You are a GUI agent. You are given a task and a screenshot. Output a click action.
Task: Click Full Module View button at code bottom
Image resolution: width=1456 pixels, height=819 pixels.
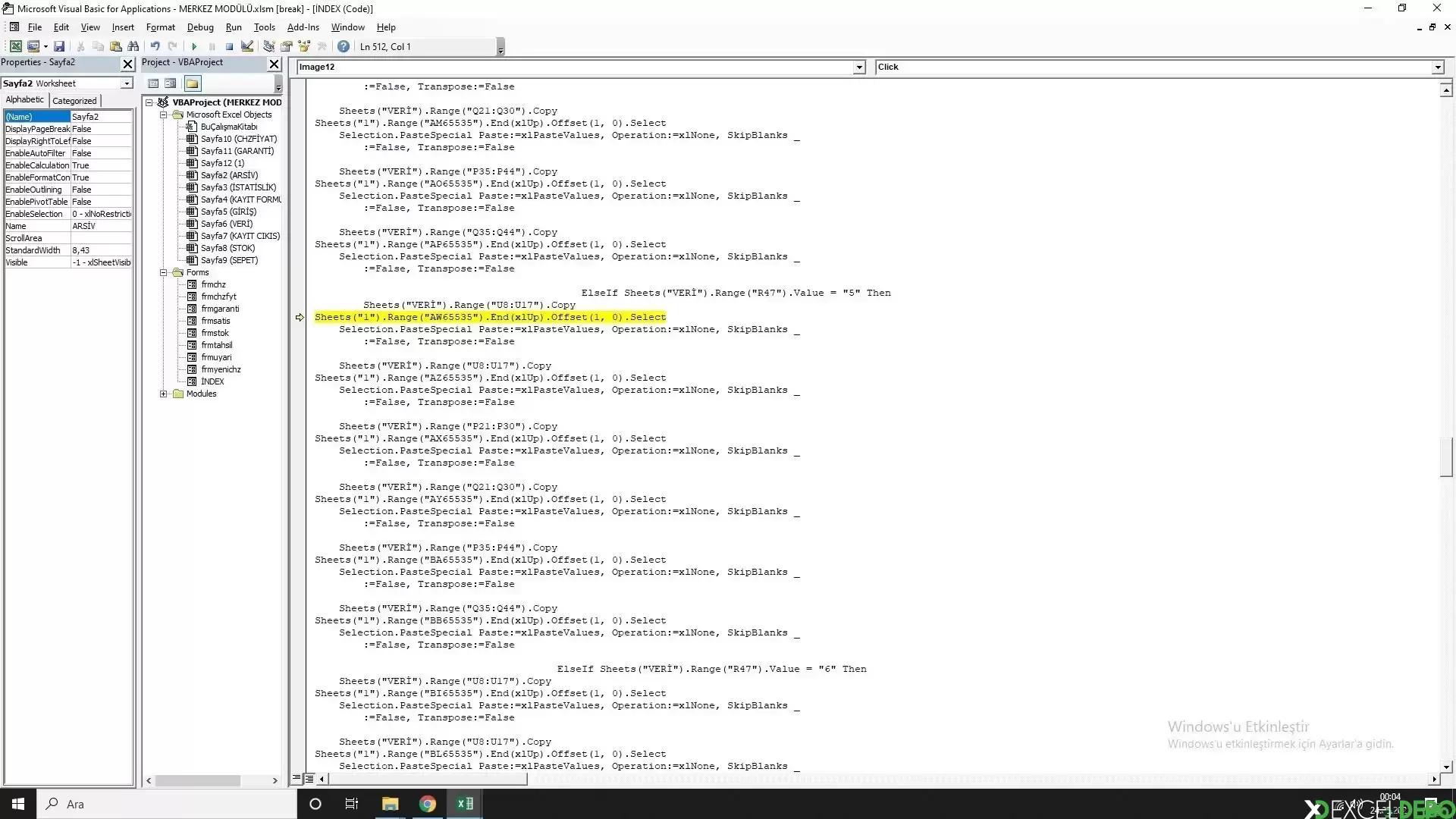click(309, 778)
